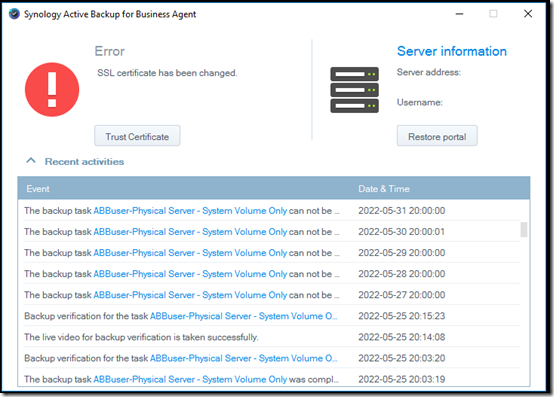Open completed task link at 2022-05-25 20:03:19
The width and height of the screenshot is (554, 397).
click(190, 379)
